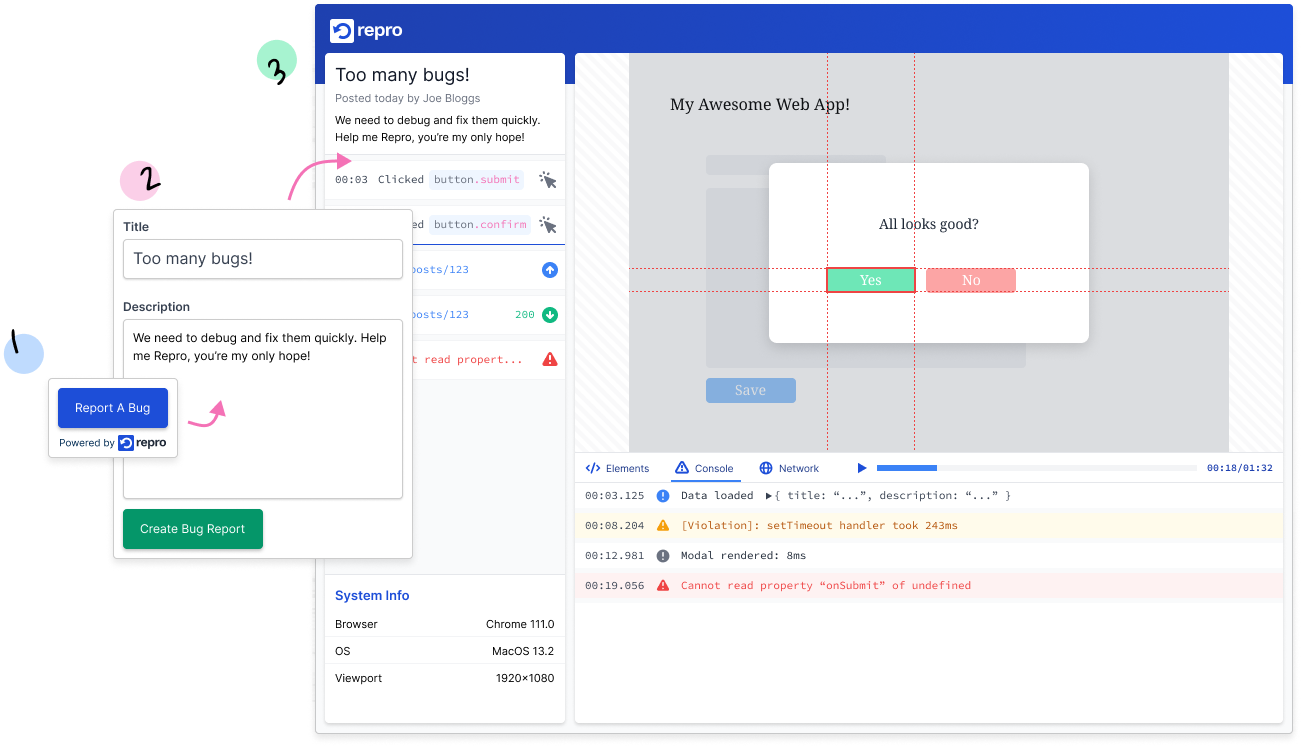
Task: Click the Report A Bug button
Action: [113, 408]
